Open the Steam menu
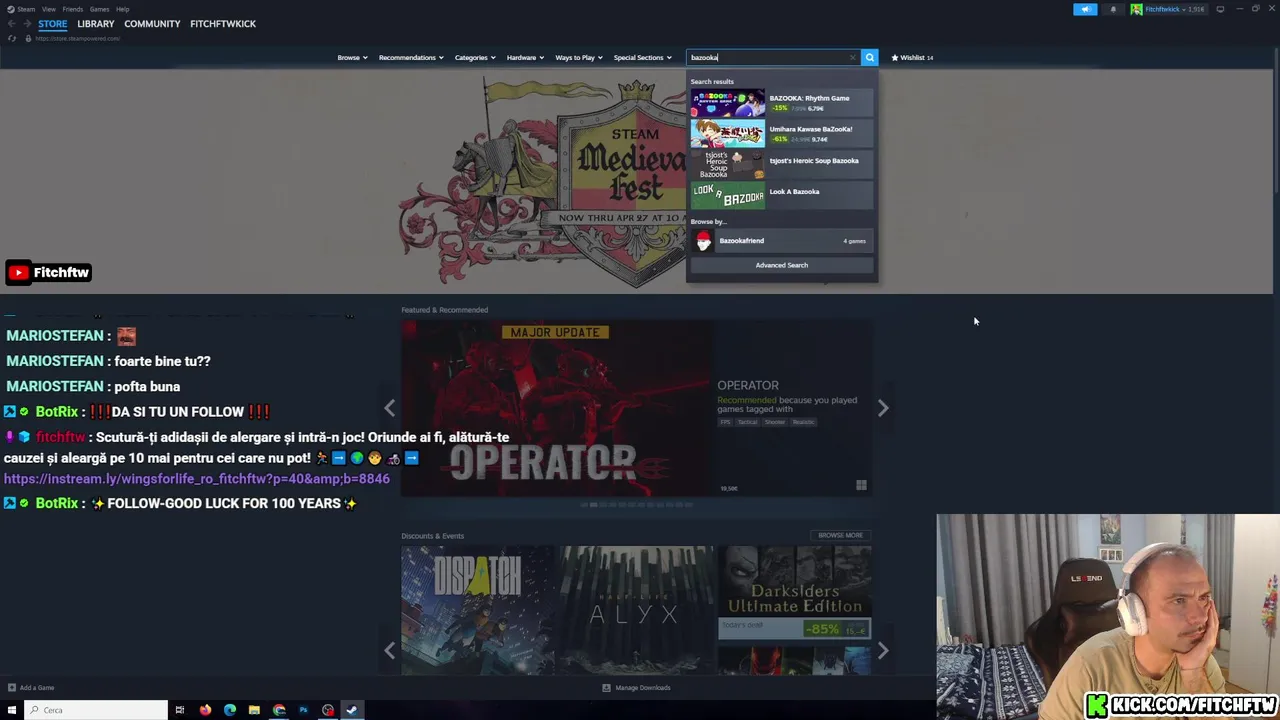The width and height of the screenshot is (1280, 720). pyautogui.click(x=26, y=9)
